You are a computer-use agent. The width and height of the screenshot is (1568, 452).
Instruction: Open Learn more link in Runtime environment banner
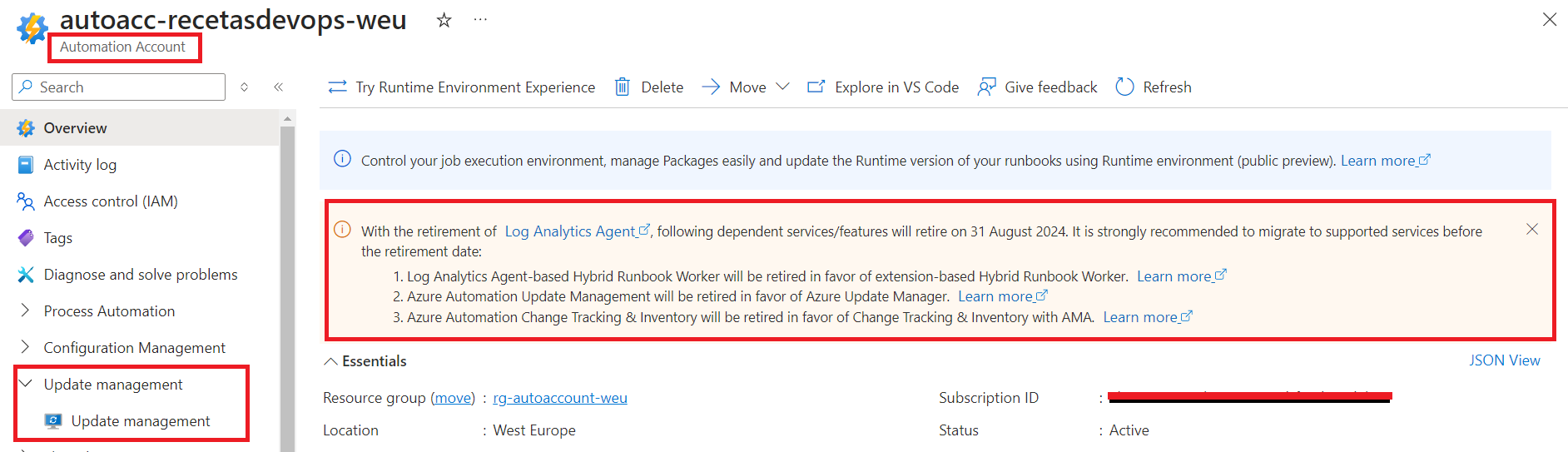click(1385, 161)
